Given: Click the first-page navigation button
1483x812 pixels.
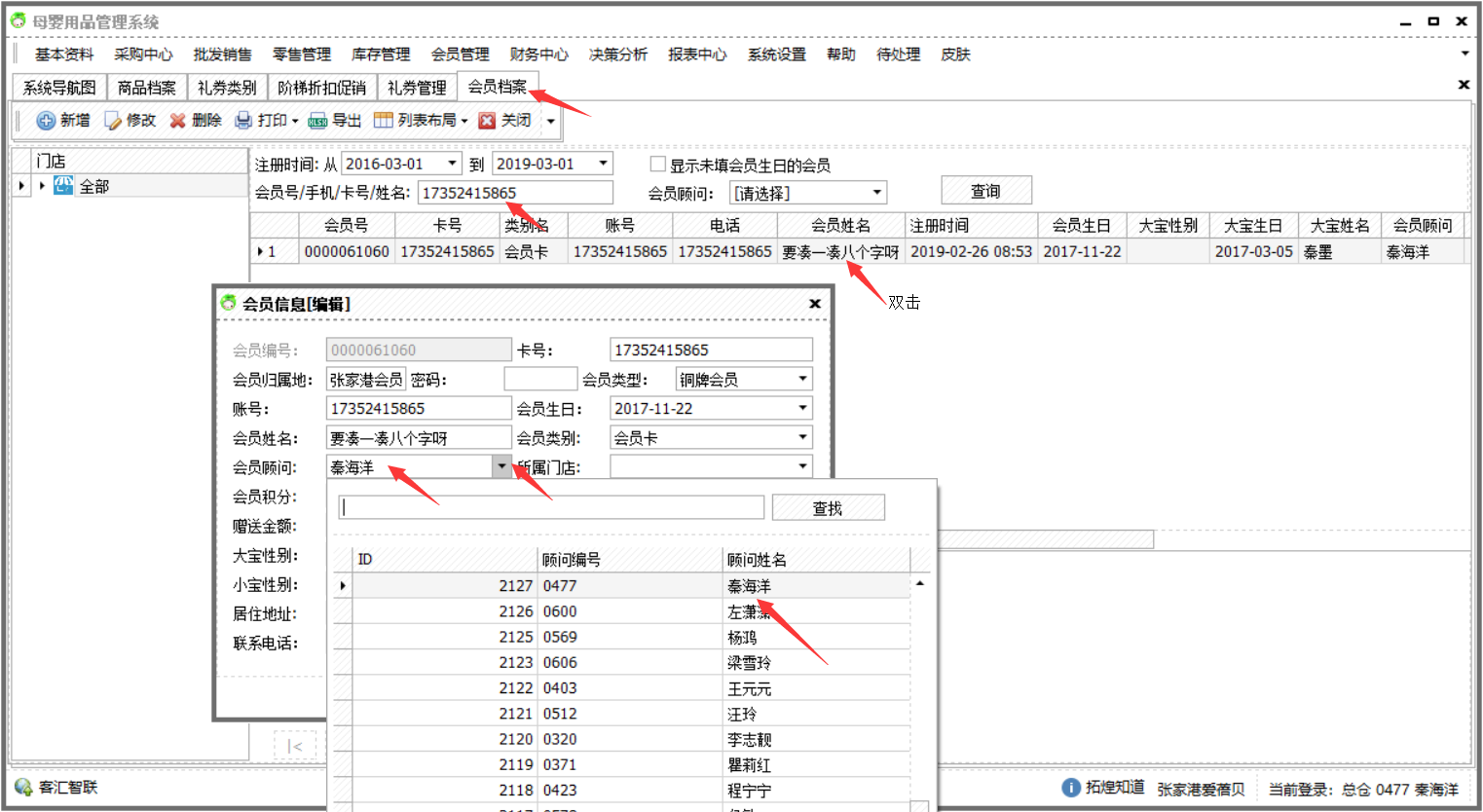Looking at the screenshot, I should [295, 746].
